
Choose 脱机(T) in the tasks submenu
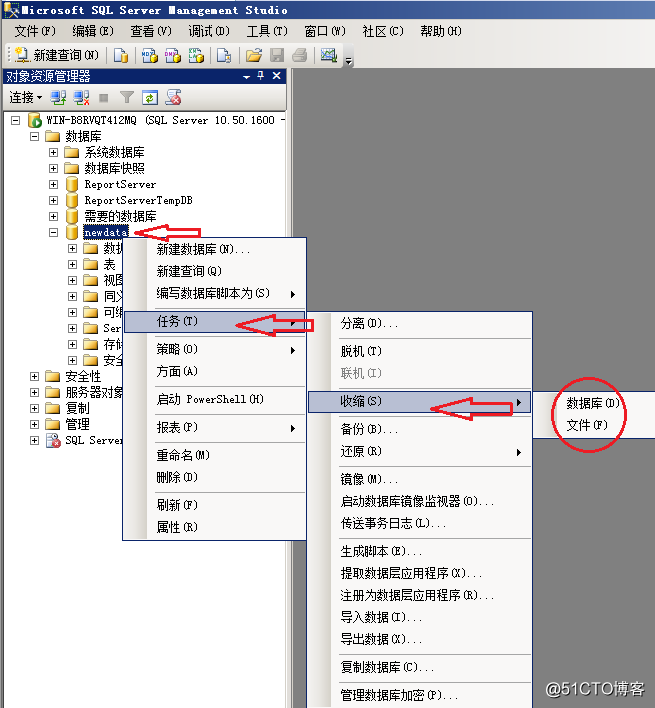(x=419, y=351)
